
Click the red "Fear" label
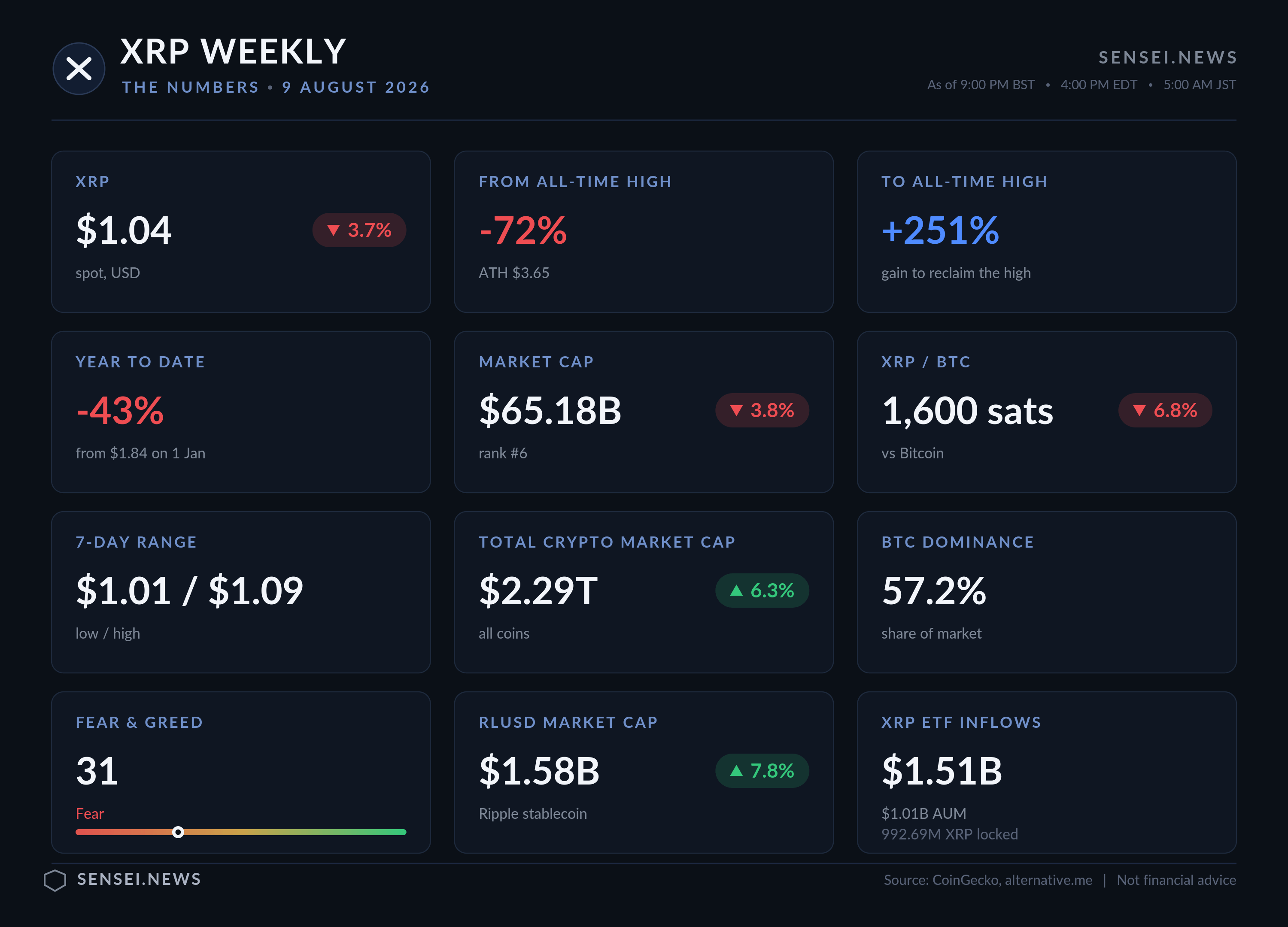coord(90,813)
